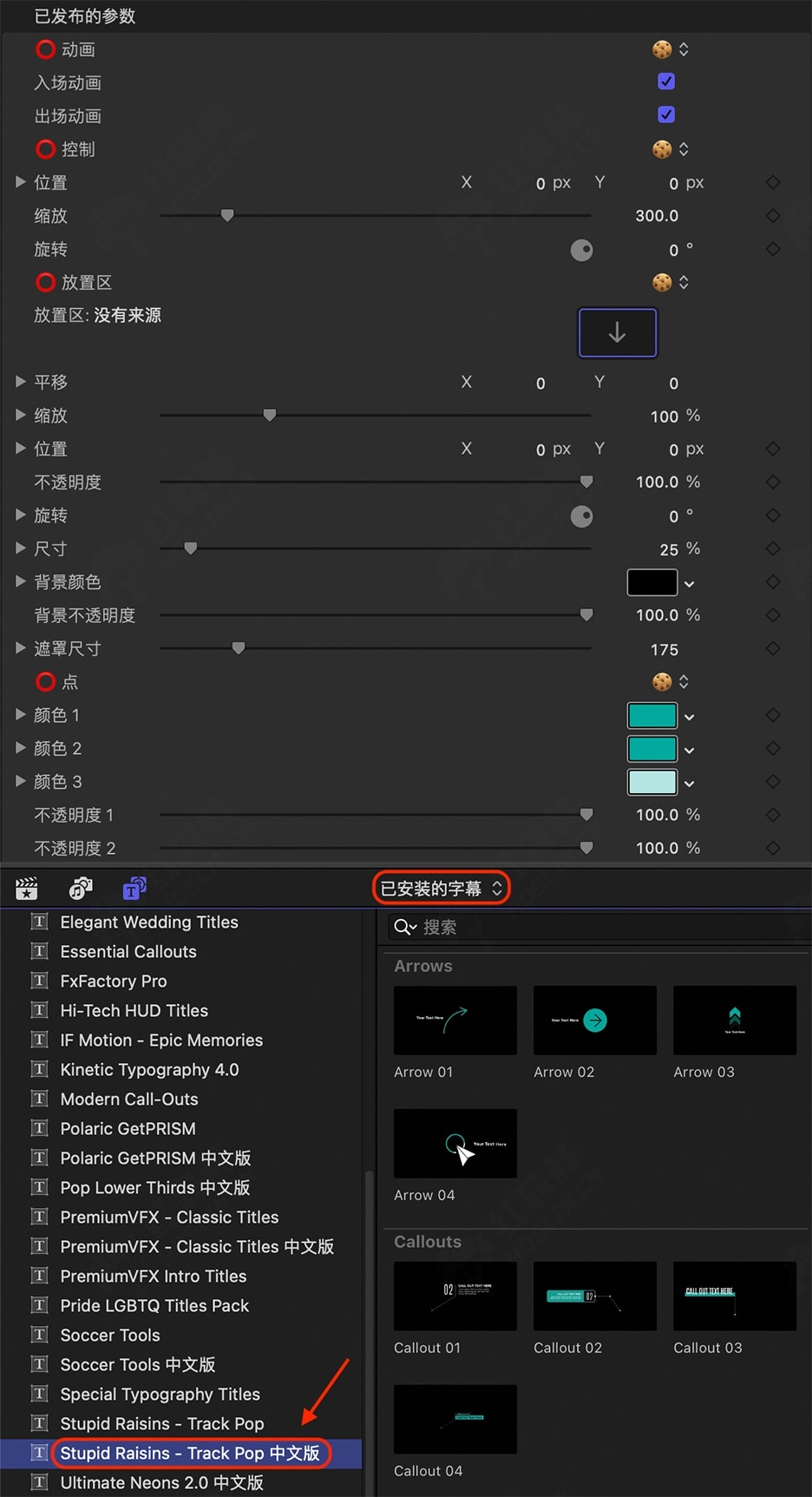Open the 颜色 3 swatch dropdown arrow

[690, 784]
